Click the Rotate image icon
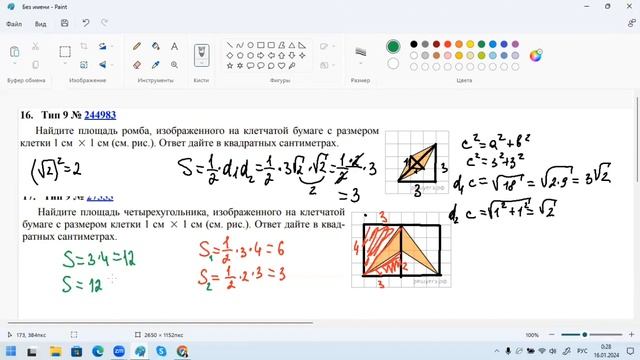 [x=102, y=46]
